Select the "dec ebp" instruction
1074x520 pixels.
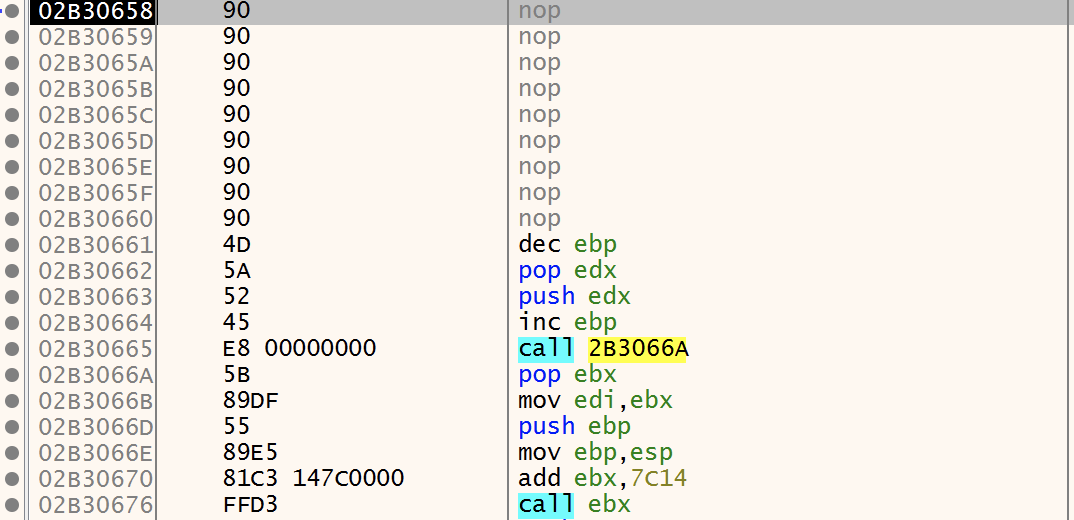point(567,245)
